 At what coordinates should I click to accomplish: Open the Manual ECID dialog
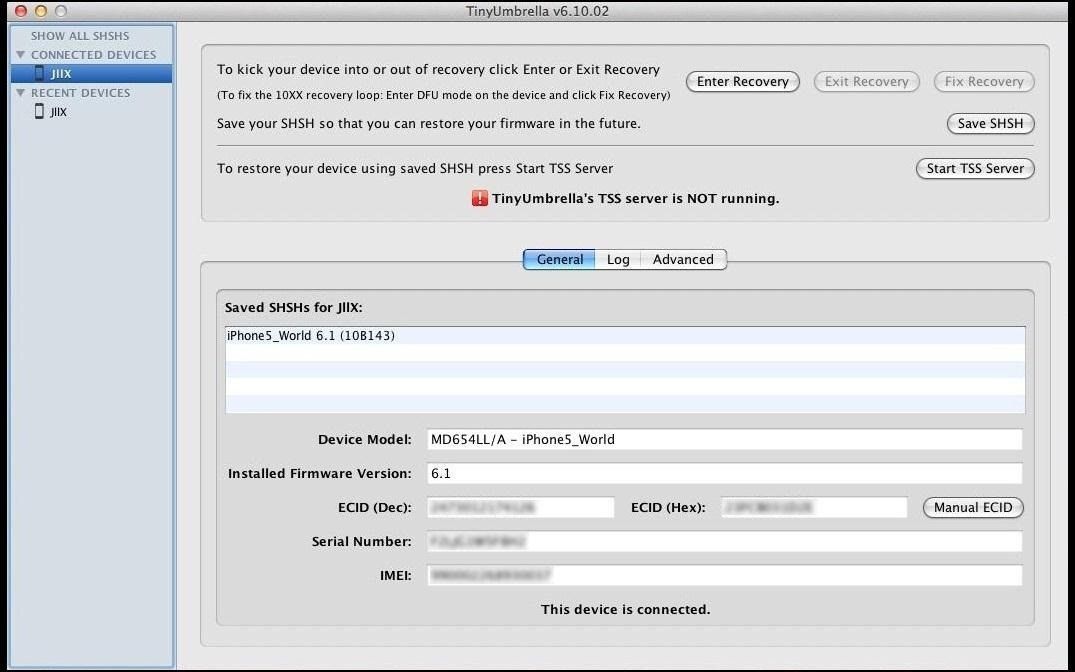[972, 507]
